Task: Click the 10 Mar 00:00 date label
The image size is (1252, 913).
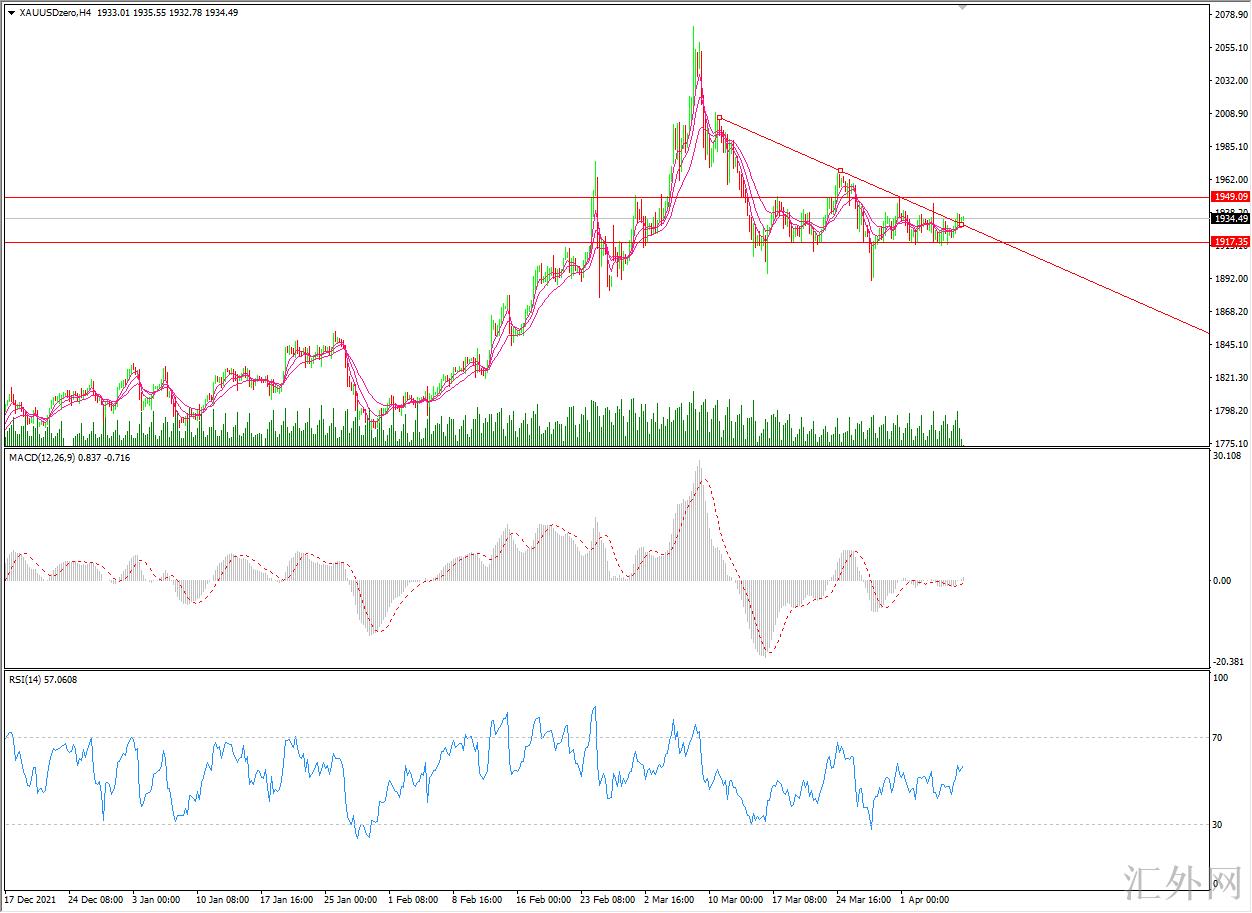Action: click(737, 900)
